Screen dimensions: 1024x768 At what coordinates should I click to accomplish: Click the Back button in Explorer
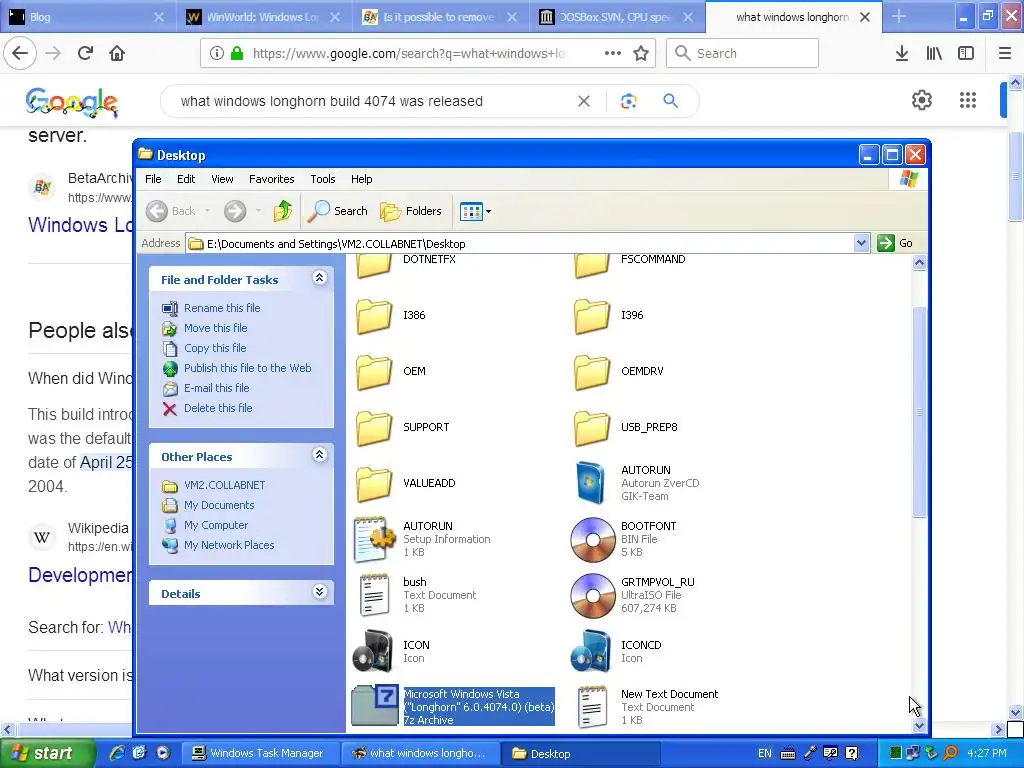coord(171,211)
